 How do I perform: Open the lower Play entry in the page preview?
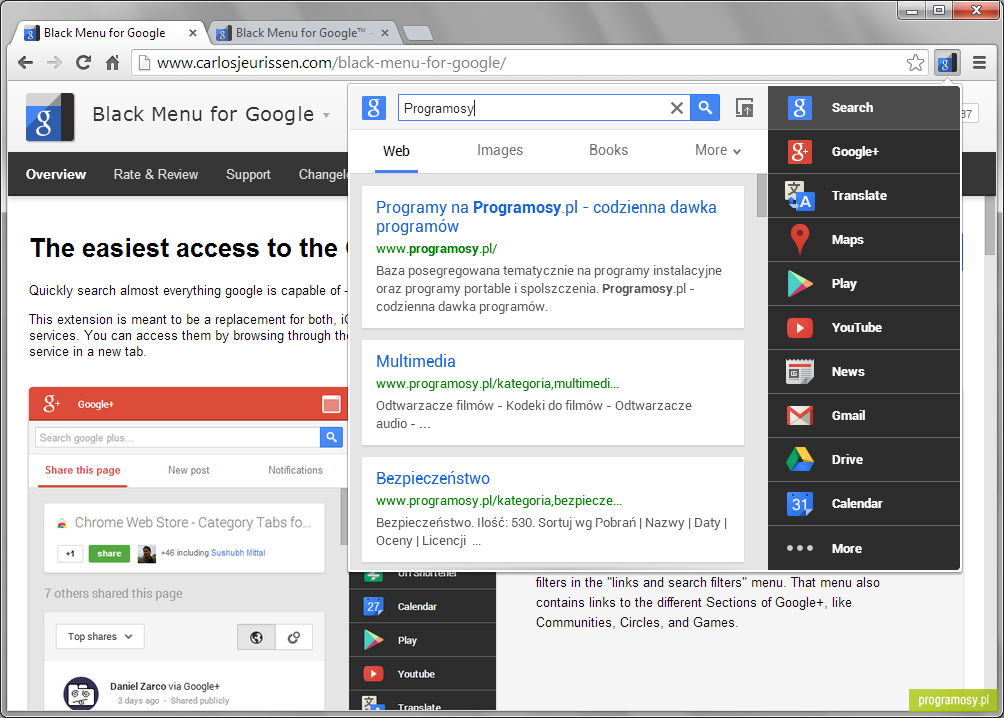(x=423, y=640)
